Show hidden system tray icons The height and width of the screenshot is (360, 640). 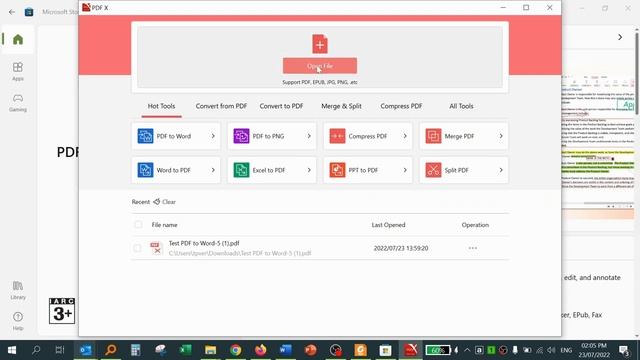(x=467, y=350)
